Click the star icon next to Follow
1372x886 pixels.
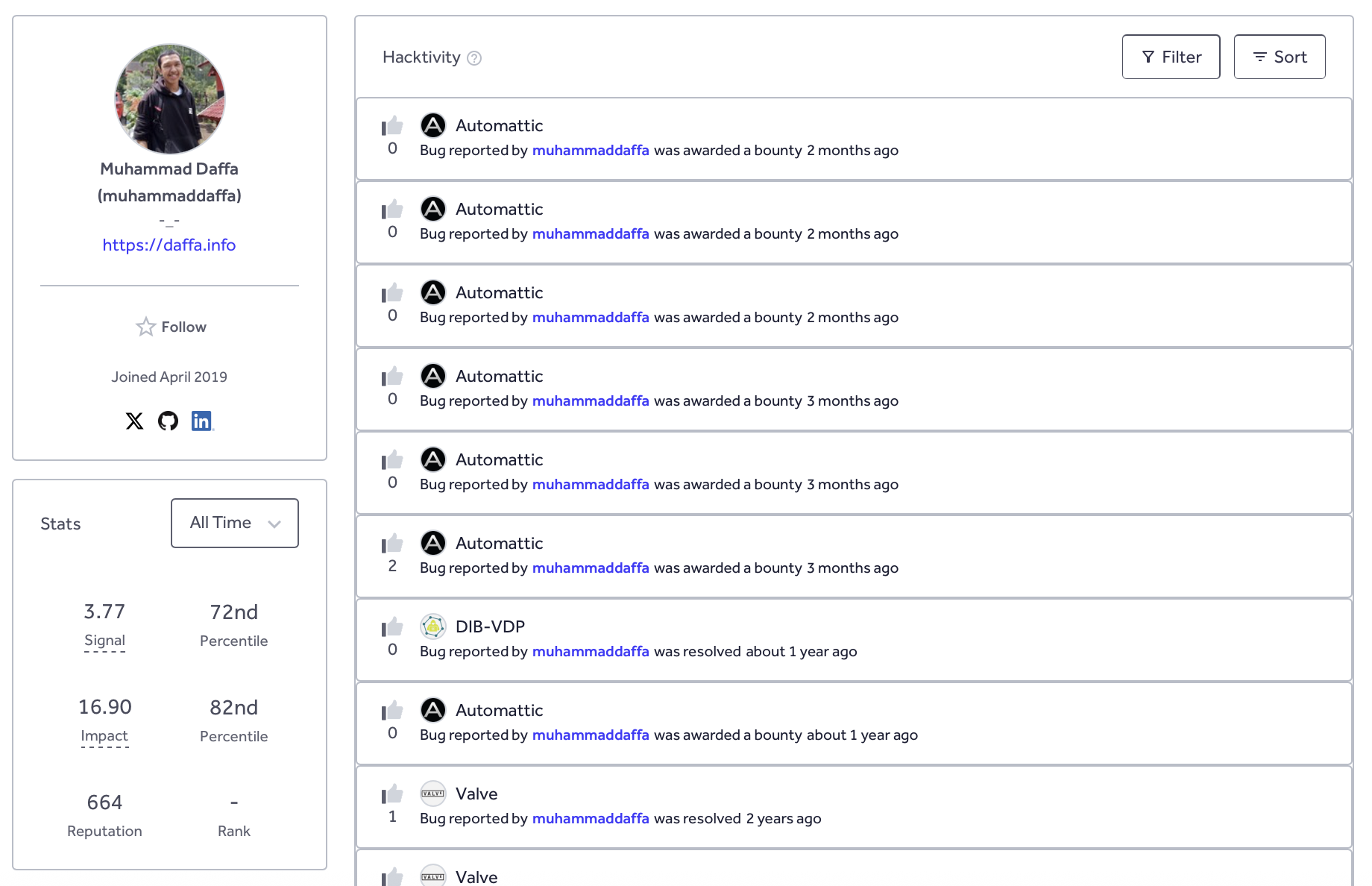[145, 327]
